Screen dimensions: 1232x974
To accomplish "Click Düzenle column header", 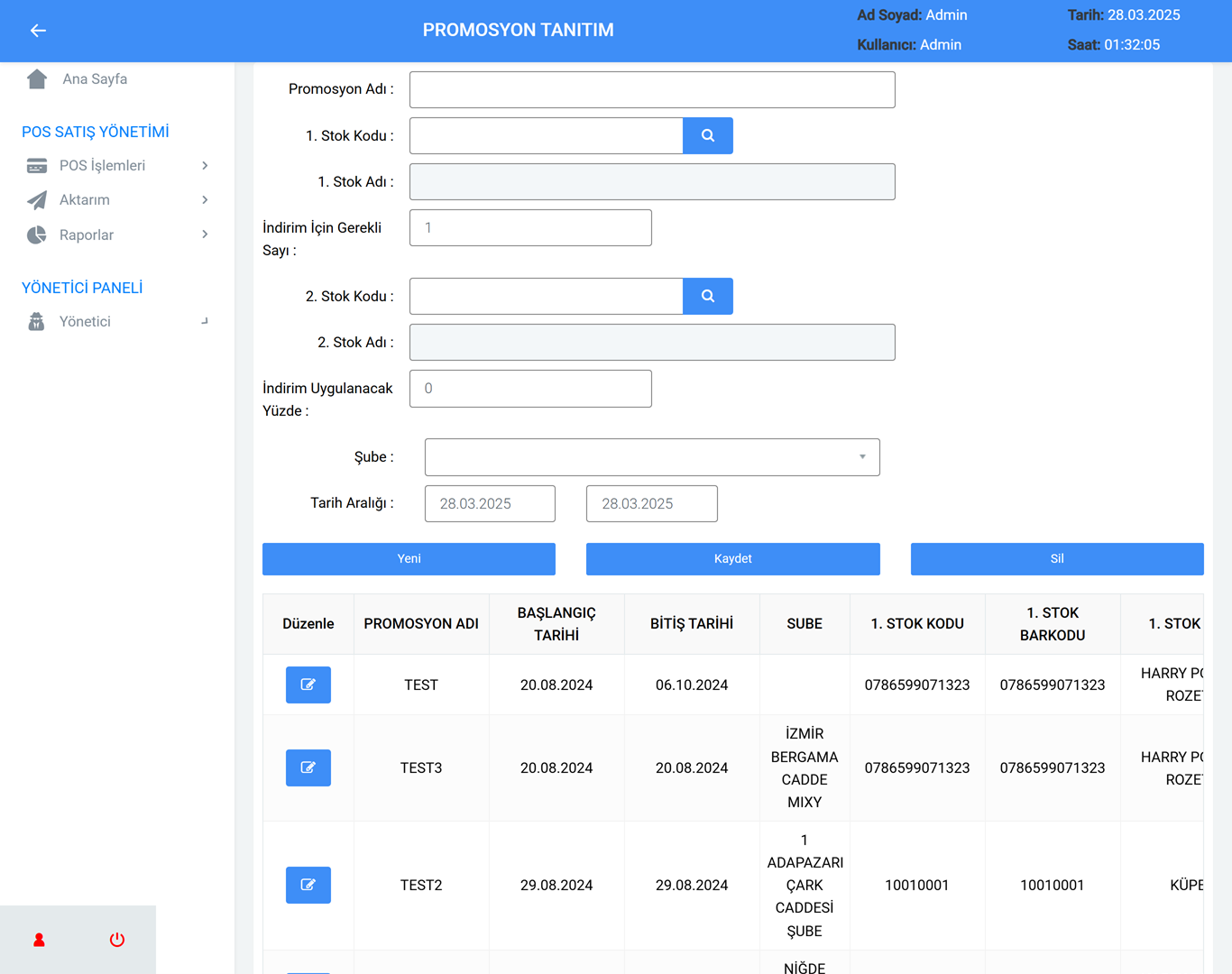I will 308,624.
